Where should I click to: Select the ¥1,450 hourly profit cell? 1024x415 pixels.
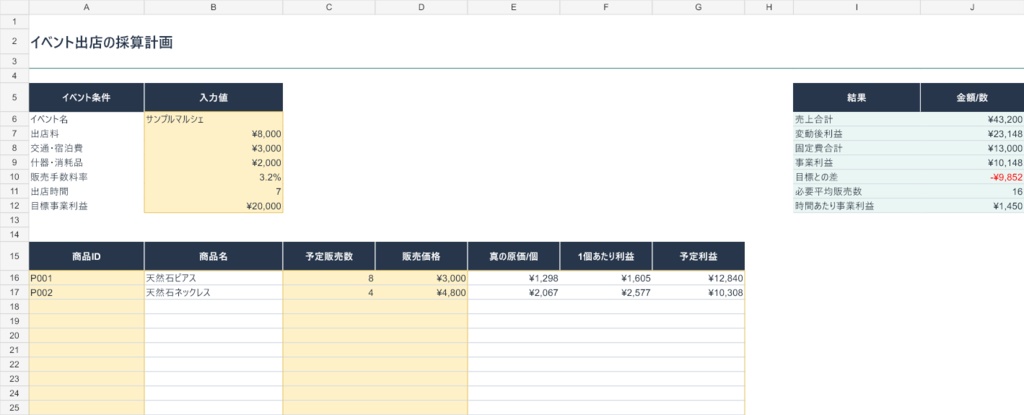(x=972, y=205)
